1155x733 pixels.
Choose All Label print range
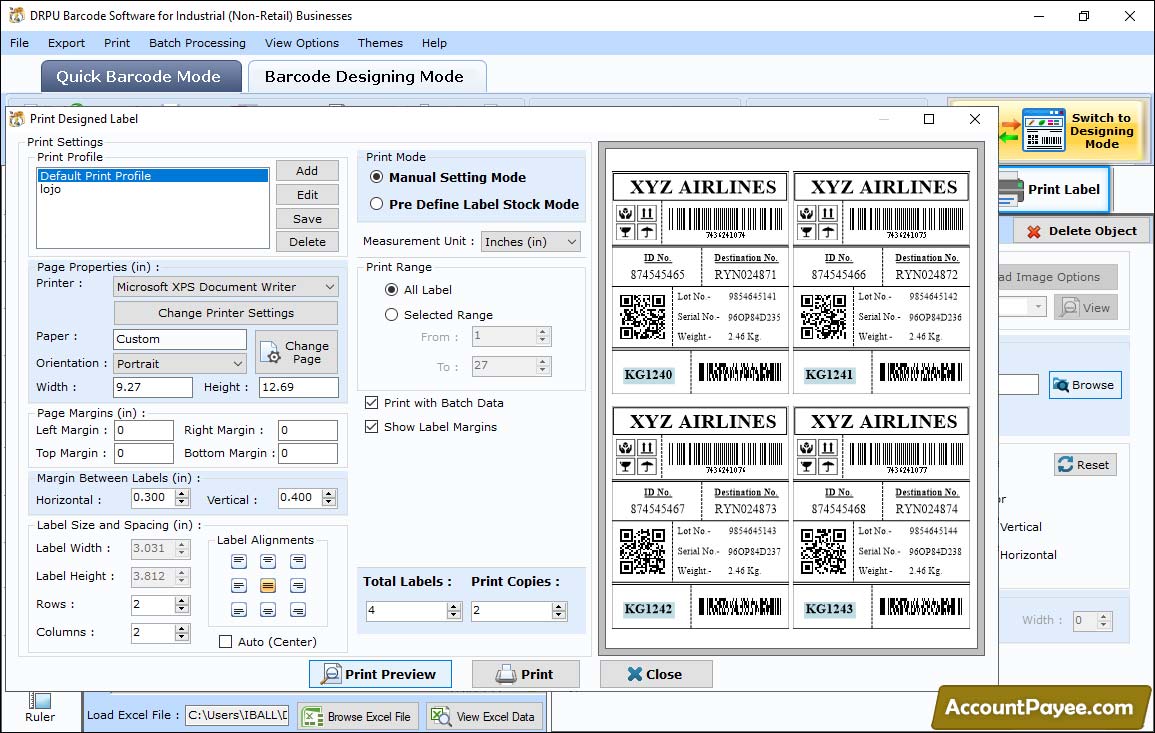coord(392,290)
